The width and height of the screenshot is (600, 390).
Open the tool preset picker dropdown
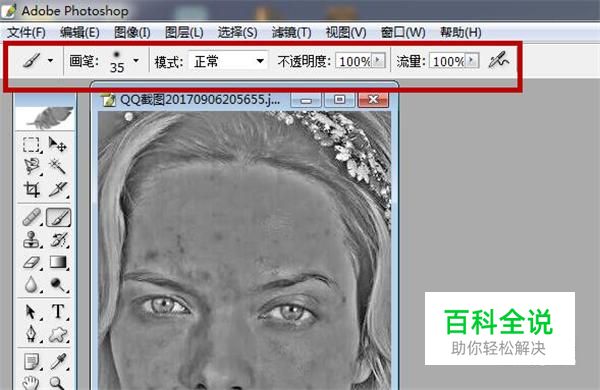[51, 60]
